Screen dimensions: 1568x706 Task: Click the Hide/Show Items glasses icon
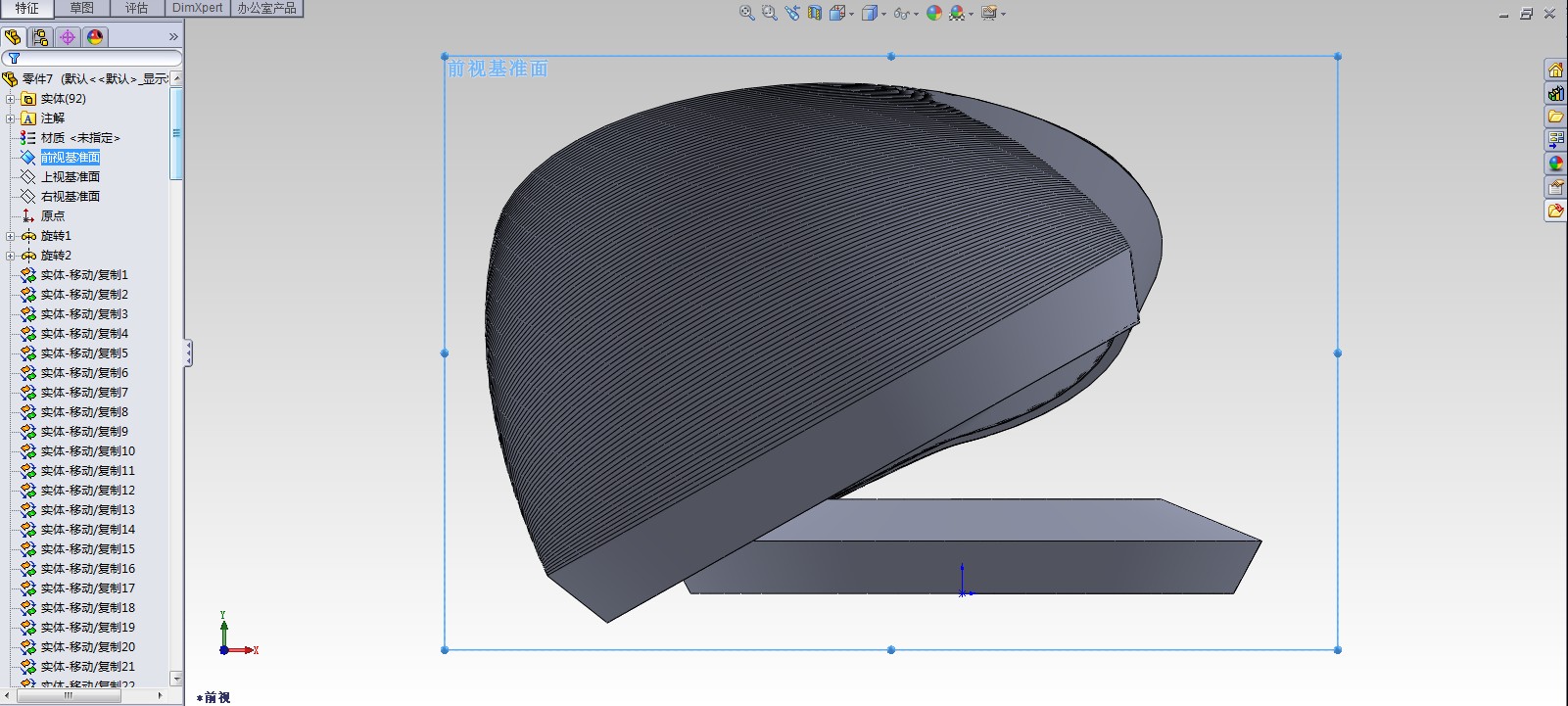901,13
